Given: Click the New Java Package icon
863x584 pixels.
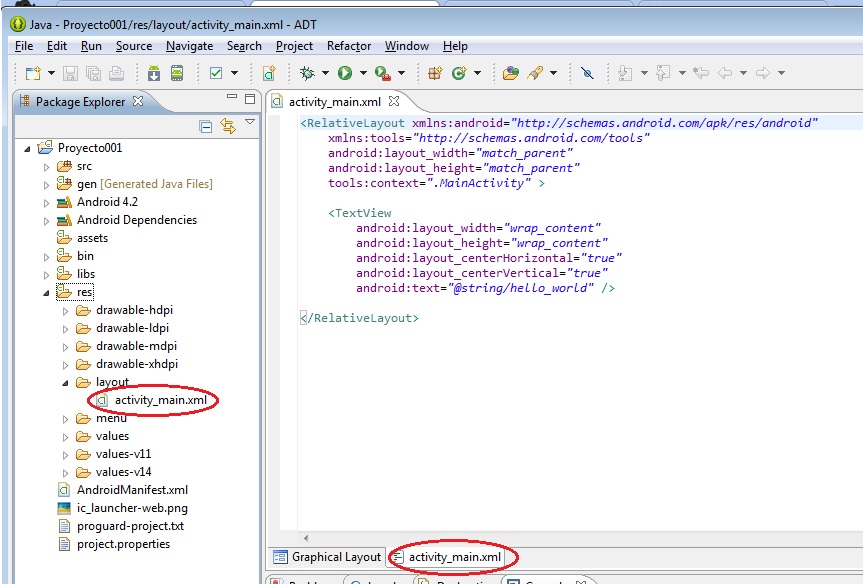Looking at the screenshot, I should (x=435, y=73).
